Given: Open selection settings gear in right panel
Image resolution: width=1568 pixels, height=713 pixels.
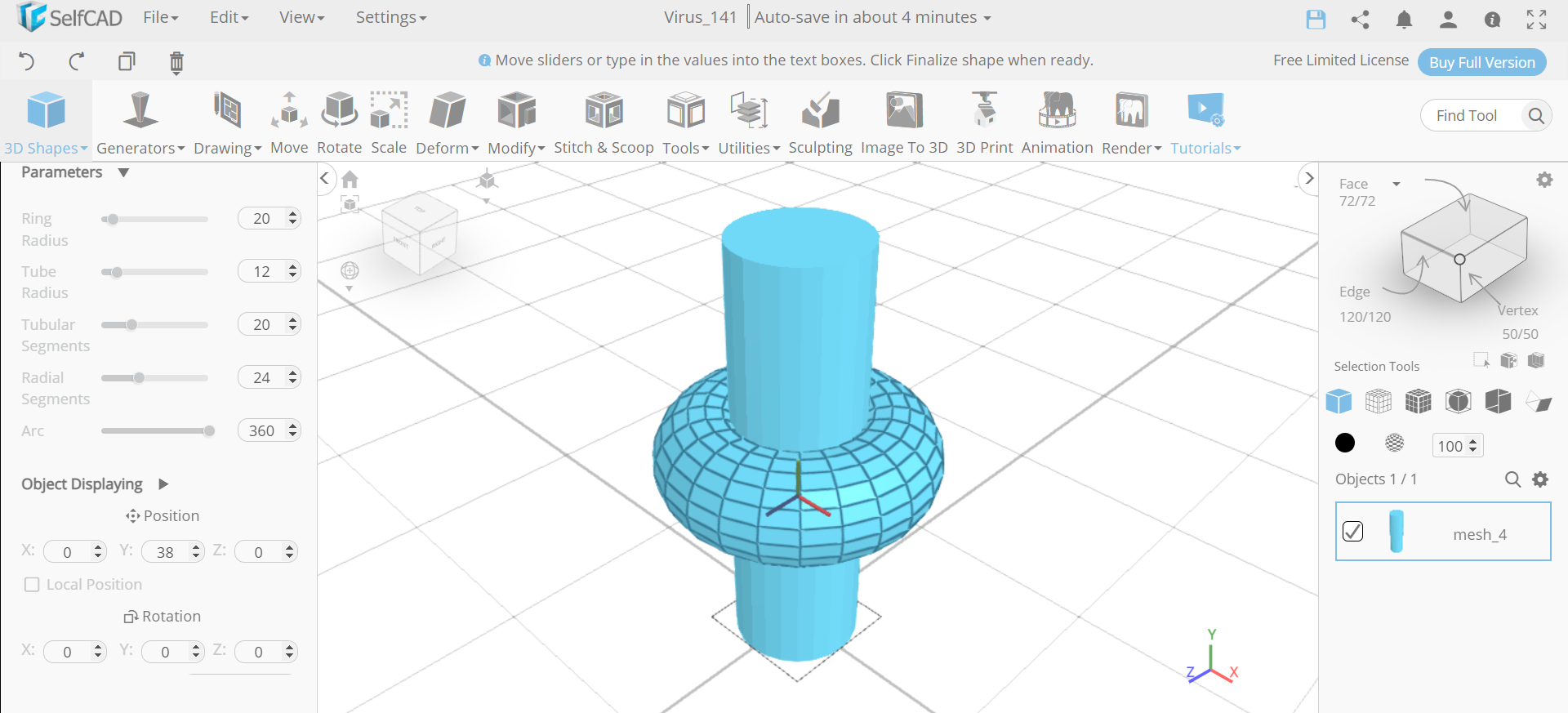Looking at the screenshot, I should 1544,180.
